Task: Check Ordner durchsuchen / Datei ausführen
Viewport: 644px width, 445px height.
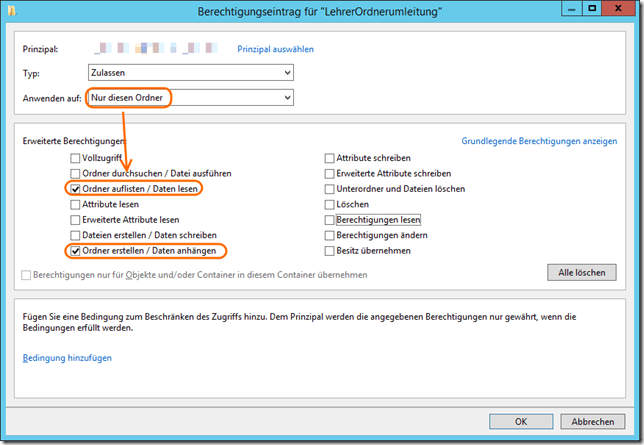Action: click(76, 173)
